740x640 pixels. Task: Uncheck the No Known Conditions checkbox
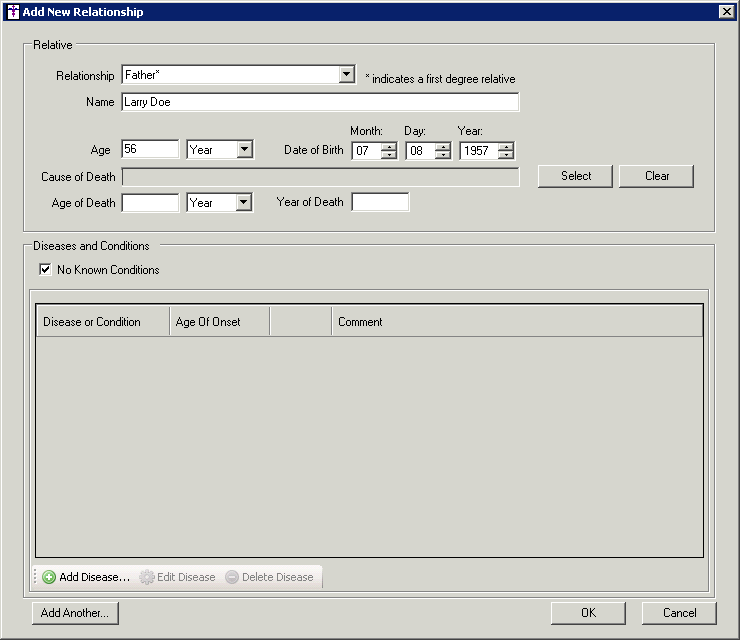point(45,269)
